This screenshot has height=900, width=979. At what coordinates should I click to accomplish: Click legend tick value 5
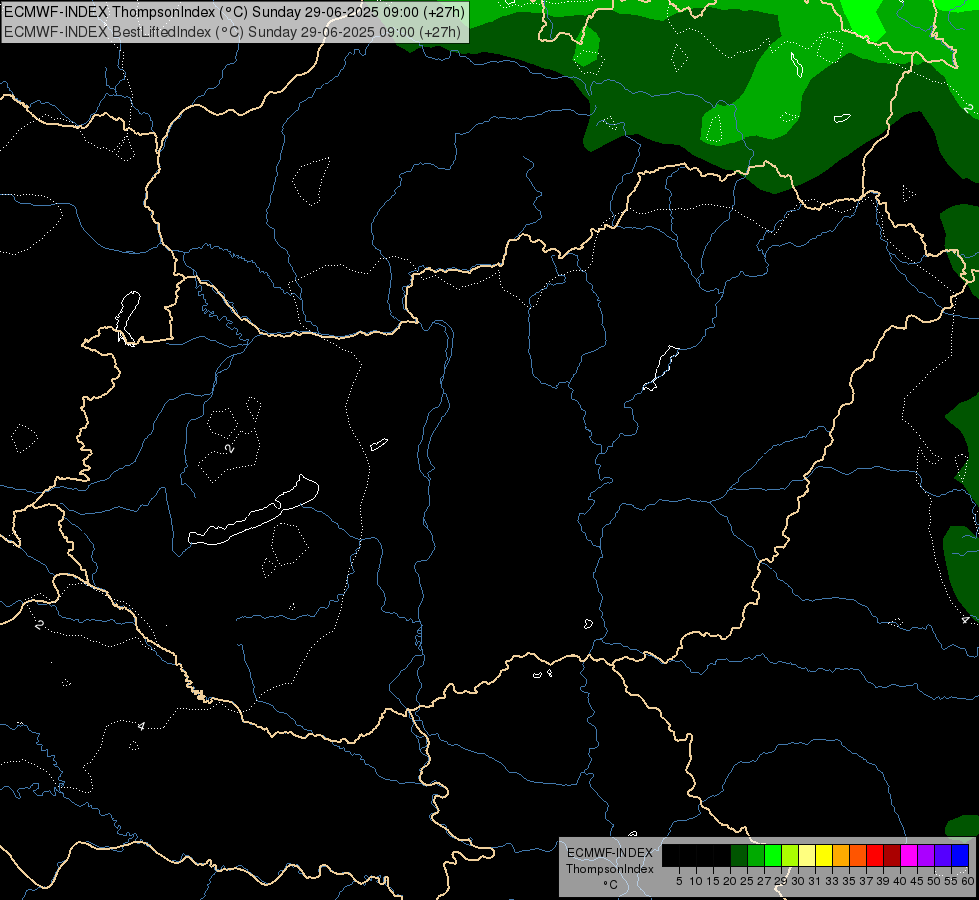point(679,881)
